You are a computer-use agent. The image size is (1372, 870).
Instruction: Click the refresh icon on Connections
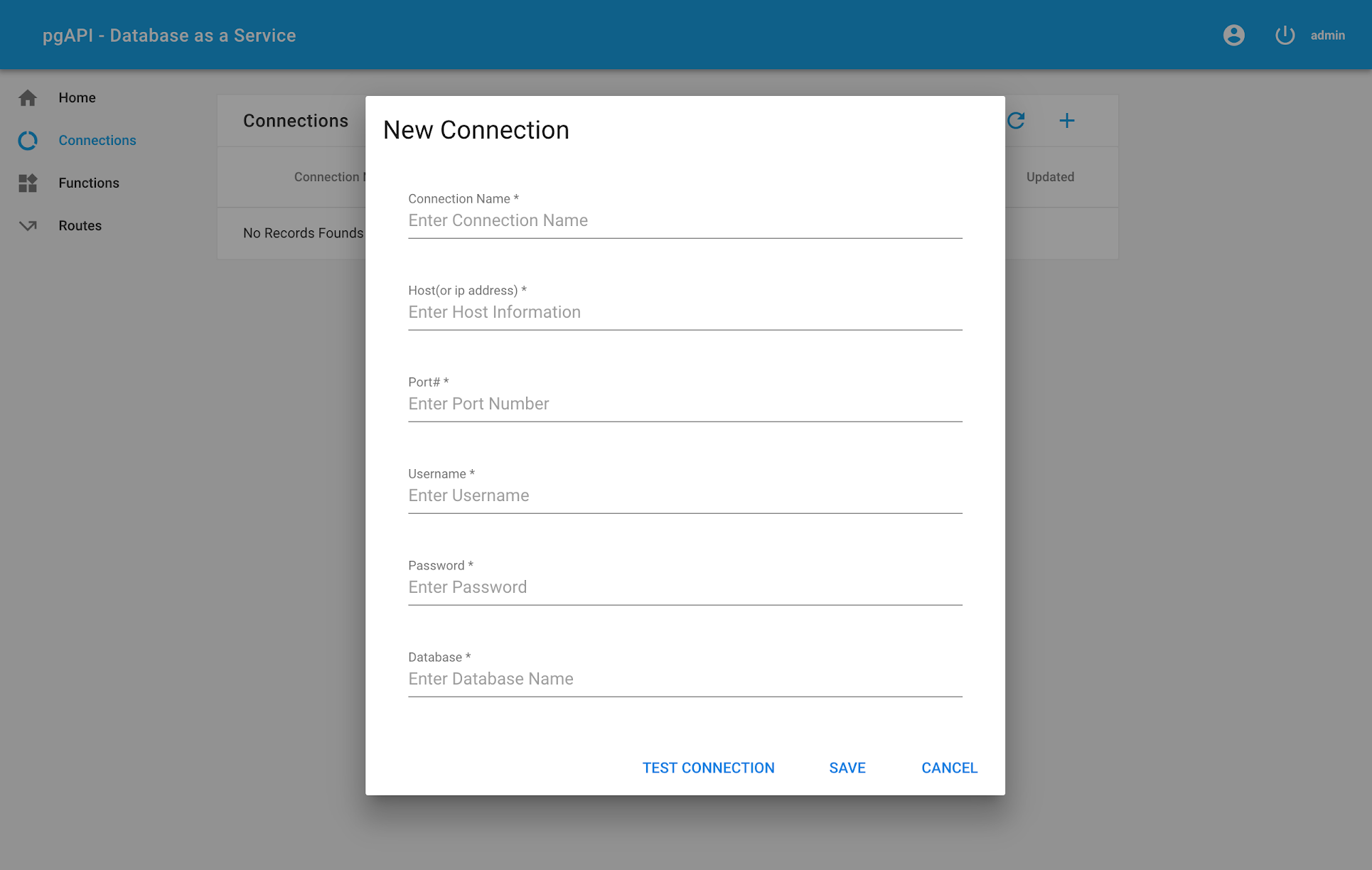pos(1017,121)
